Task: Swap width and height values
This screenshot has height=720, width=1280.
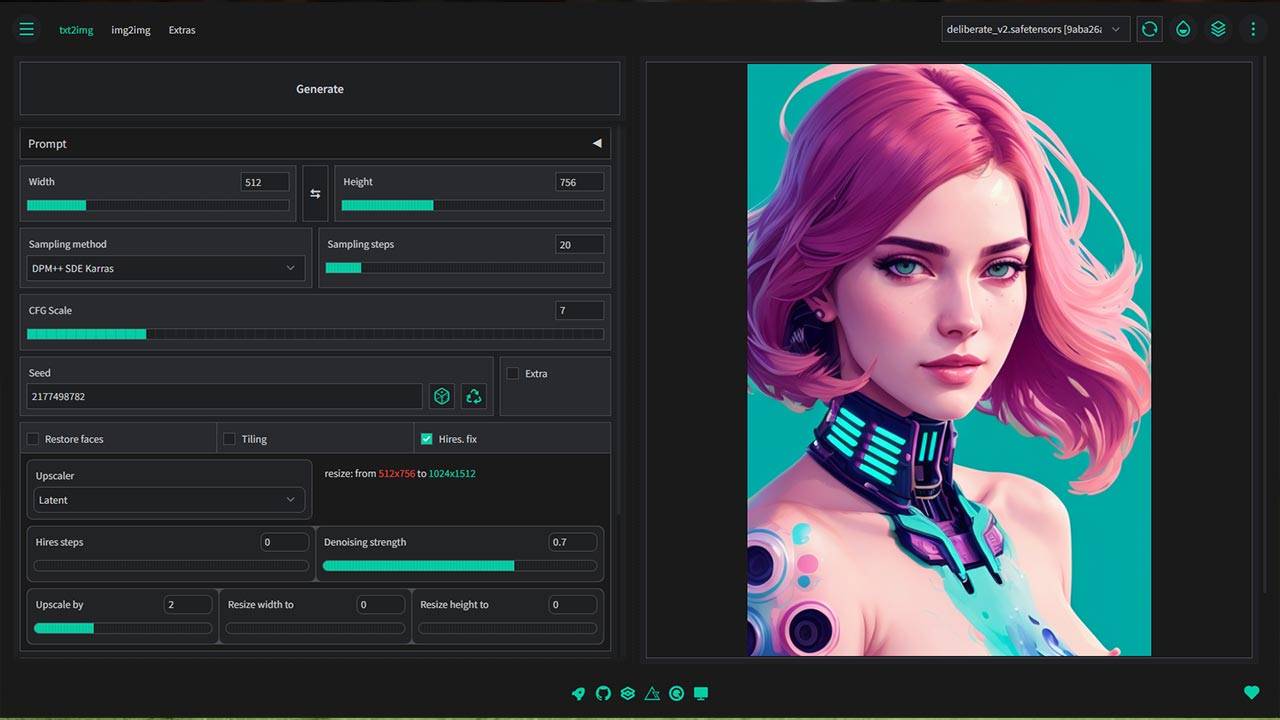Action: (315, 194)
